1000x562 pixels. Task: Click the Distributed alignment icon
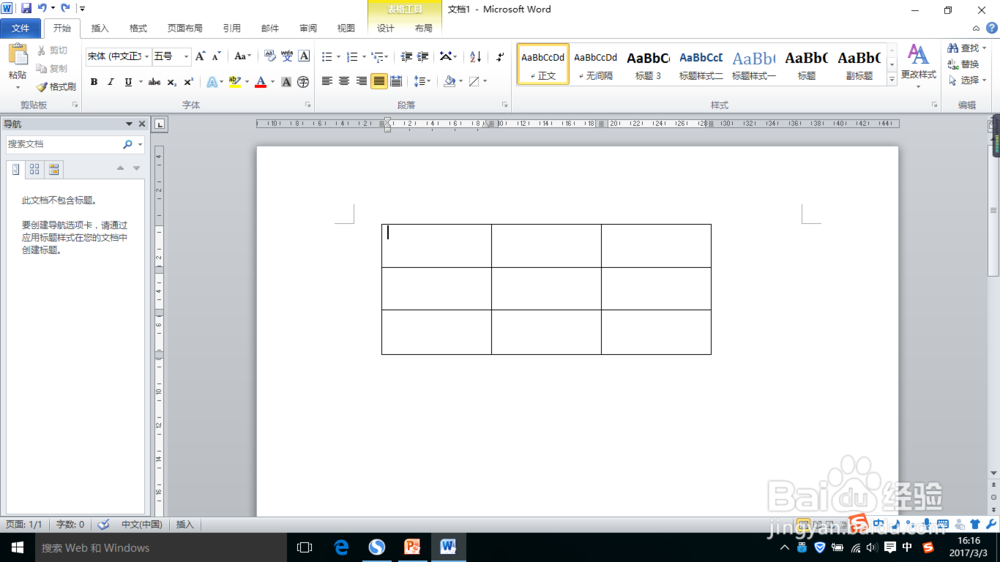(x=396, y=81)
